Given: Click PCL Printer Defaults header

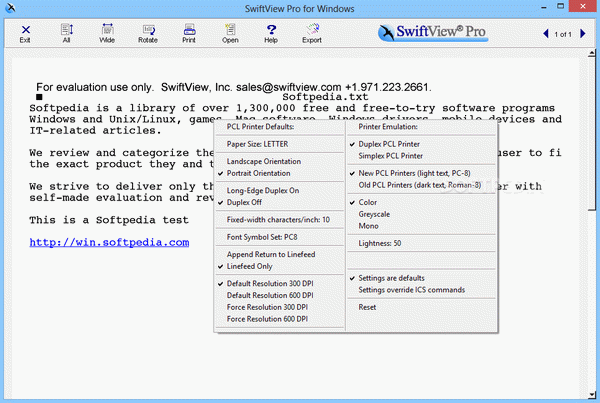Looking at the screenshot, I should [x=260, y=127].
